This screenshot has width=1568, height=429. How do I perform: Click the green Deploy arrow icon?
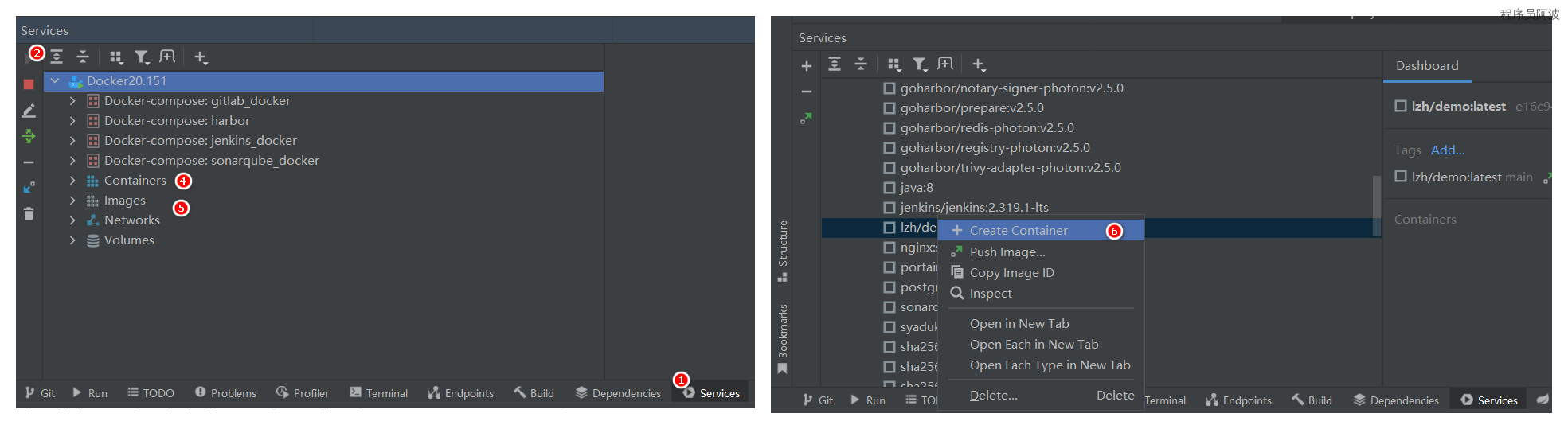[x=29, y=136]
